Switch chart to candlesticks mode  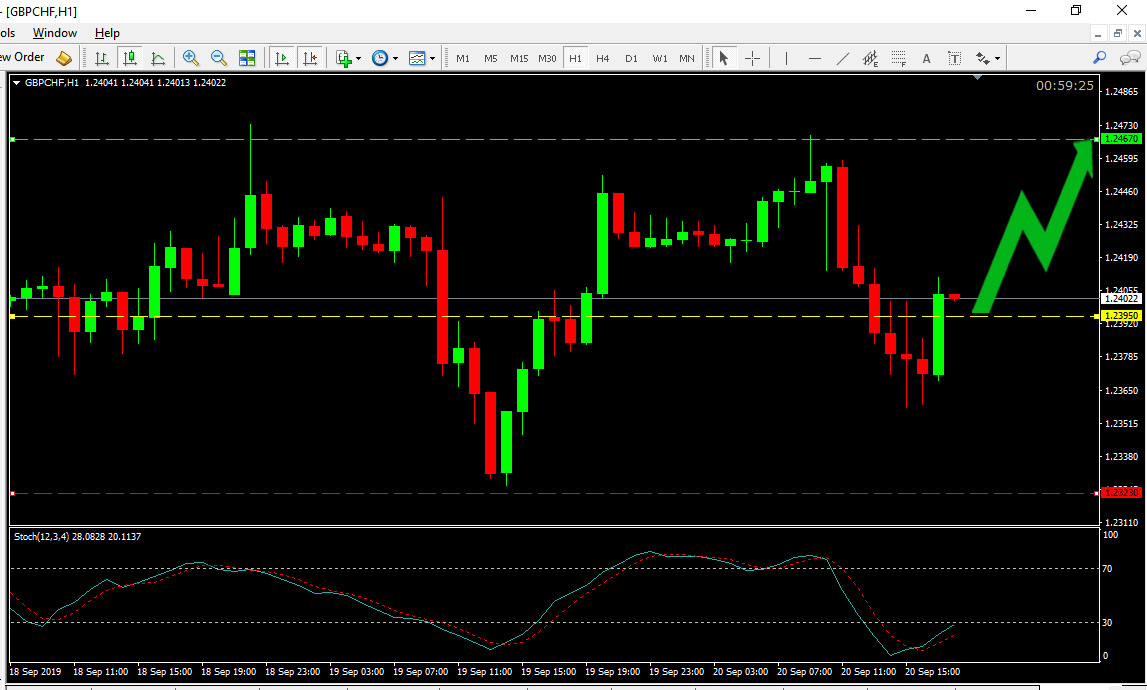click(129, 58)
